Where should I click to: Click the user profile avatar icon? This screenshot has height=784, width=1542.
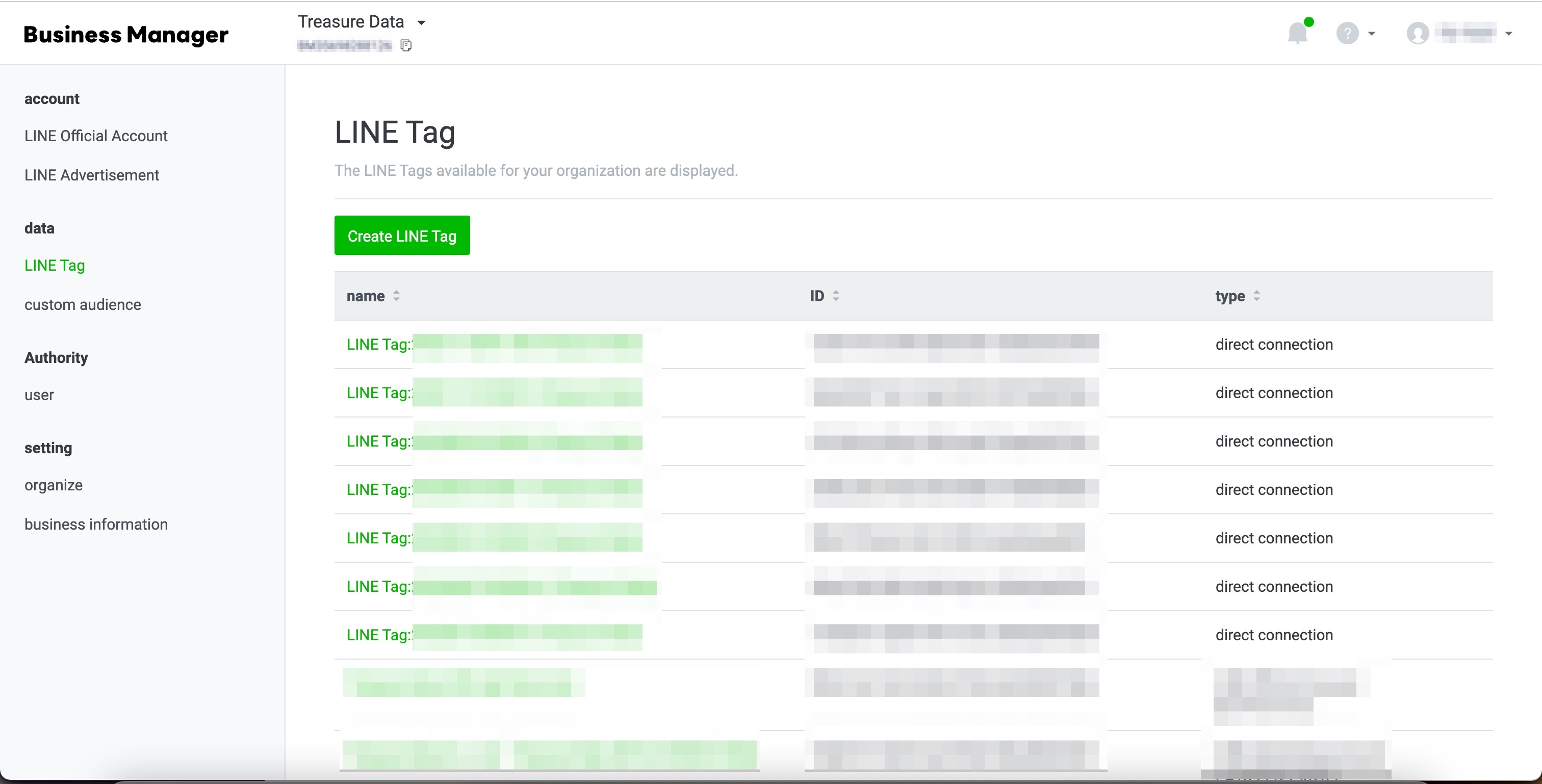tap(1418, 34)
